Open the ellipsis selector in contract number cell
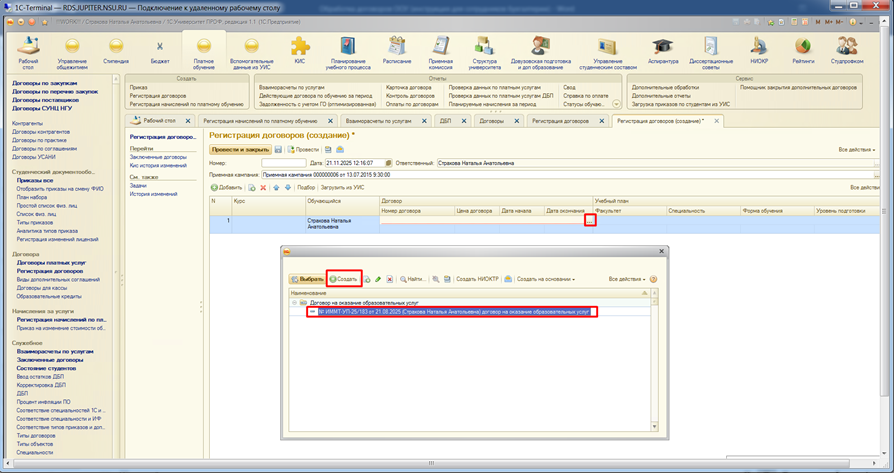 pos(590,221)
